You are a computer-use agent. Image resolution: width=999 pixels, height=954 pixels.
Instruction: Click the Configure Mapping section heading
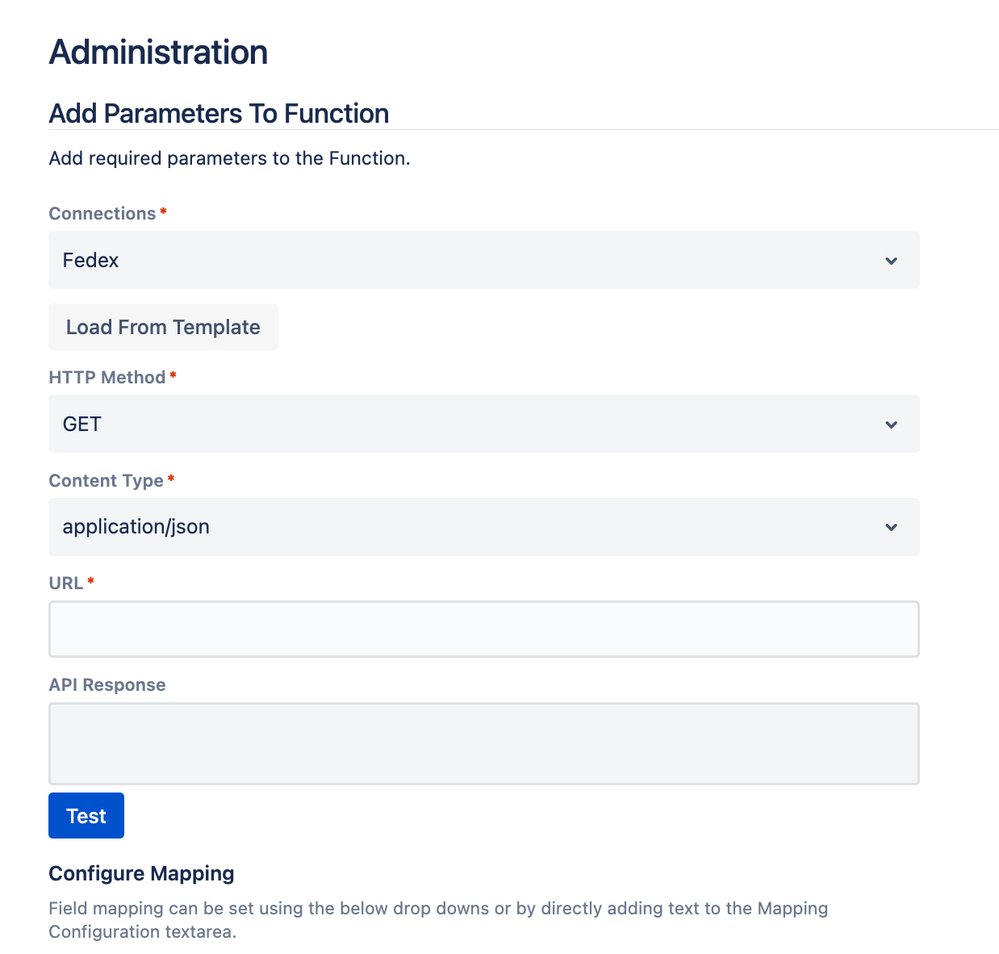(141, 873)
